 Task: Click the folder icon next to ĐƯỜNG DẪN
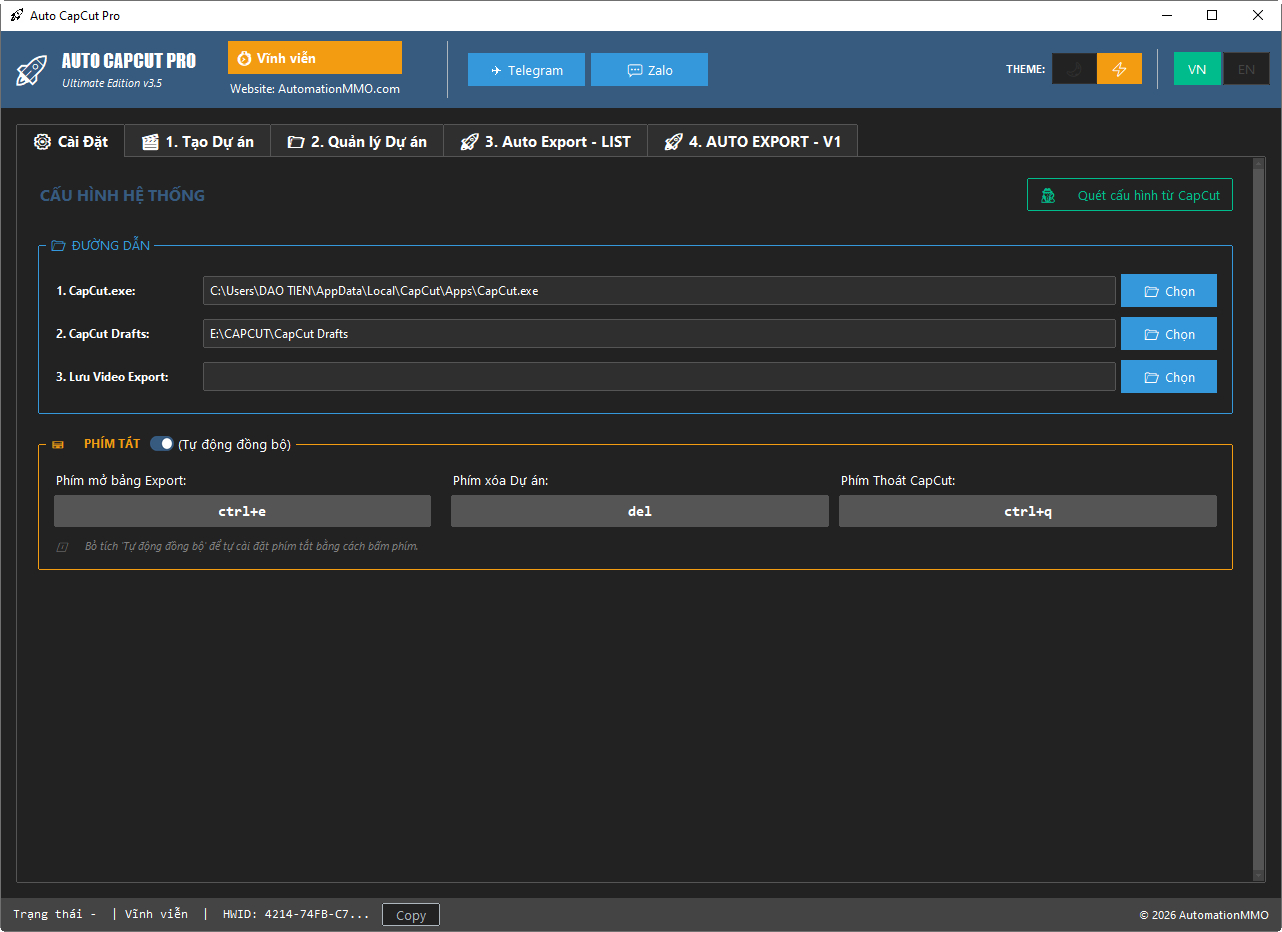point(58,246)
